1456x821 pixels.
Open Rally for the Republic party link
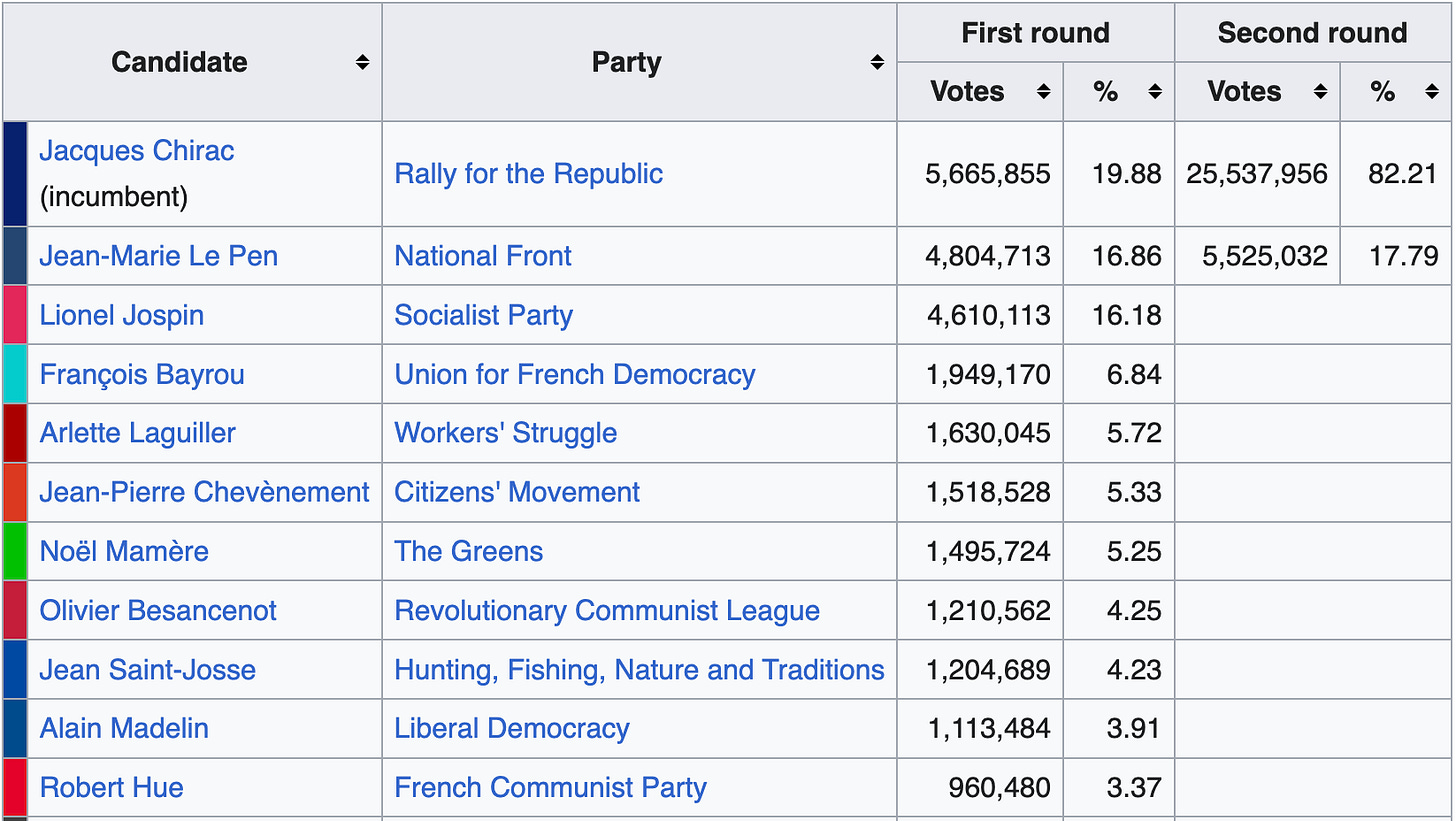(528, 174)
